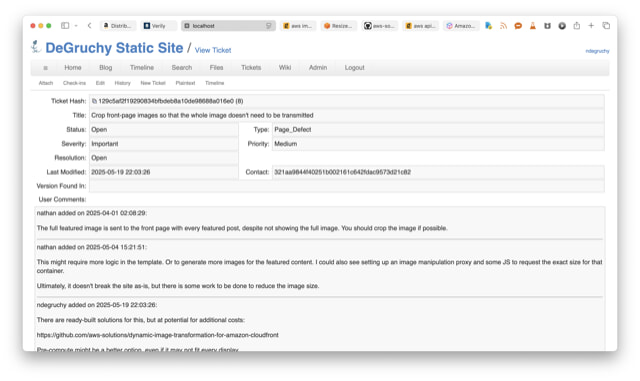Click the New Ticket submenu link
The image size is (640, 381).
(x=153, y=83)
